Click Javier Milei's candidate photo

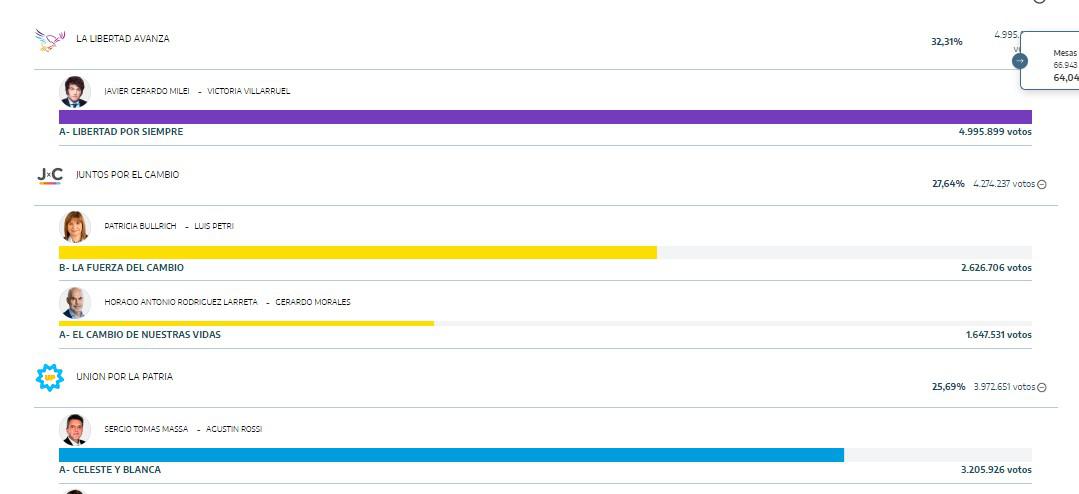[x=75, y=91]
